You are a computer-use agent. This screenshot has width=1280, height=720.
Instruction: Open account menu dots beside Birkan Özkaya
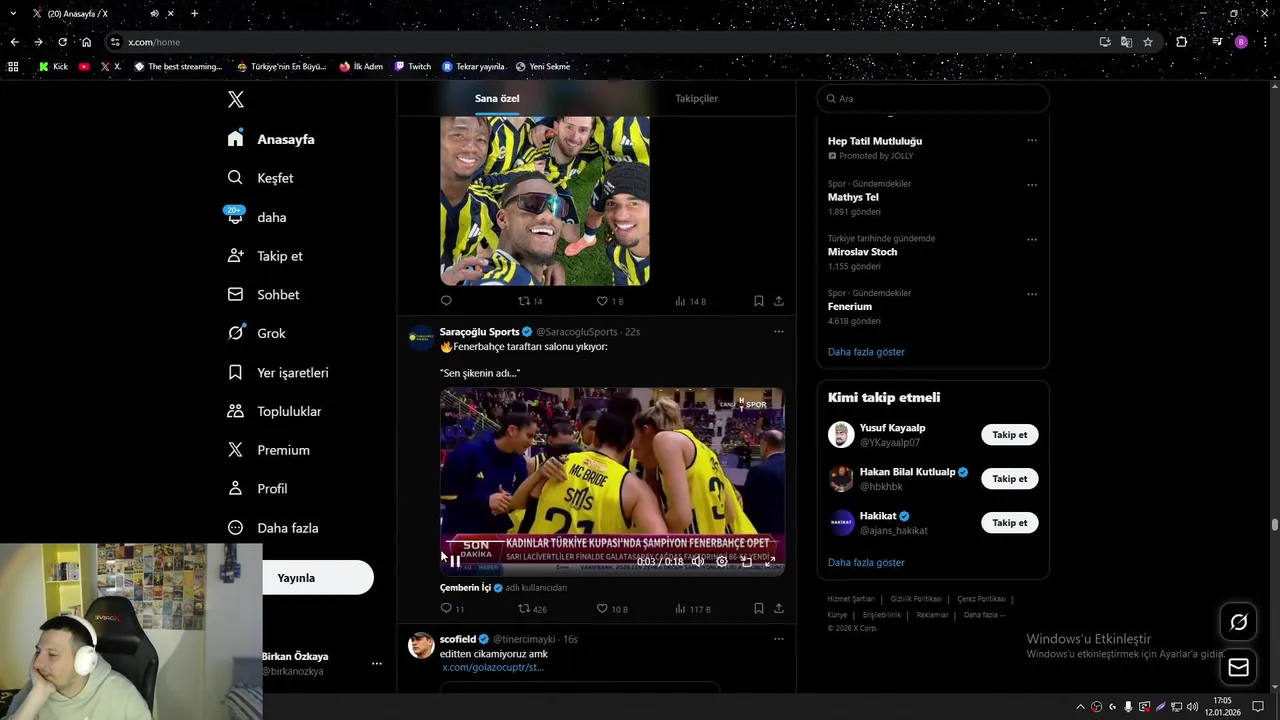click(x=376, y=663)
